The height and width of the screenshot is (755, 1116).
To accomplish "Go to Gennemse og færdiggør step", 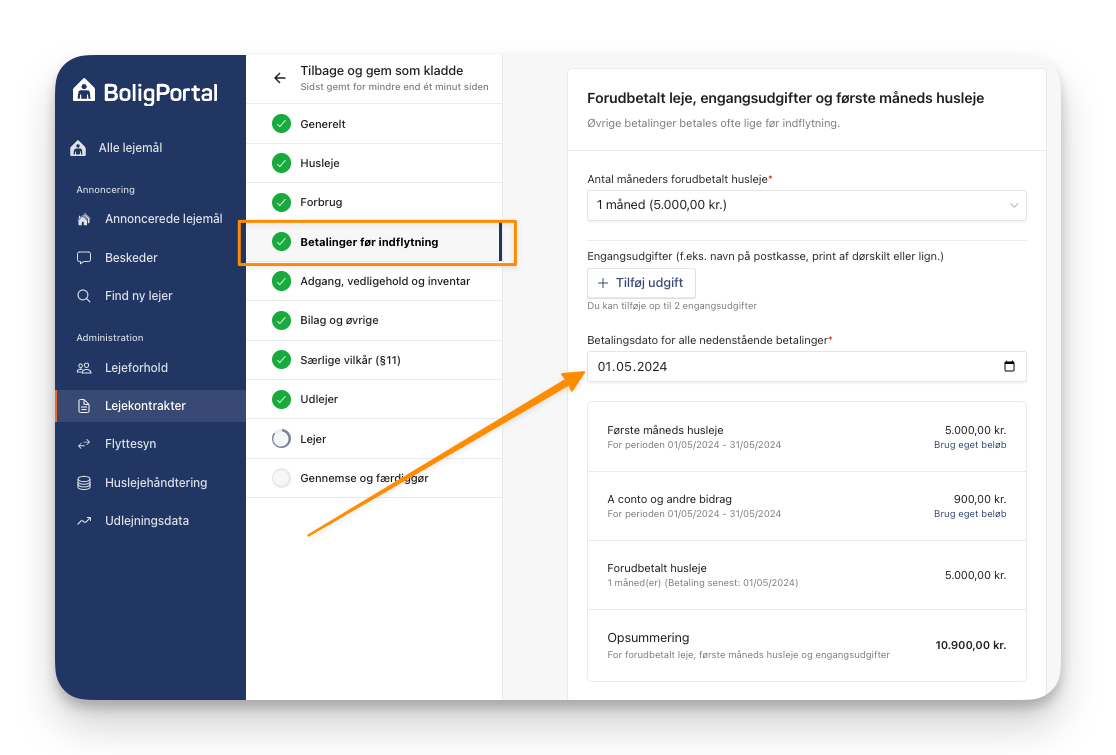I will point(374,478).
